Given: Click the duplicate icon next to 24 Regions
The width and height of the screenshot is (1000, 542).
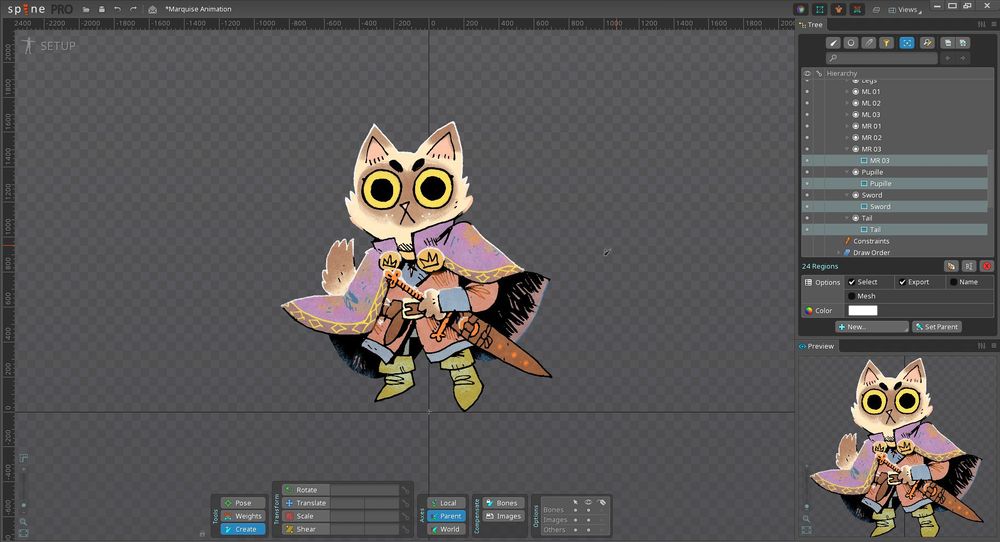Looking at the screenshot, I should [951, 266].
